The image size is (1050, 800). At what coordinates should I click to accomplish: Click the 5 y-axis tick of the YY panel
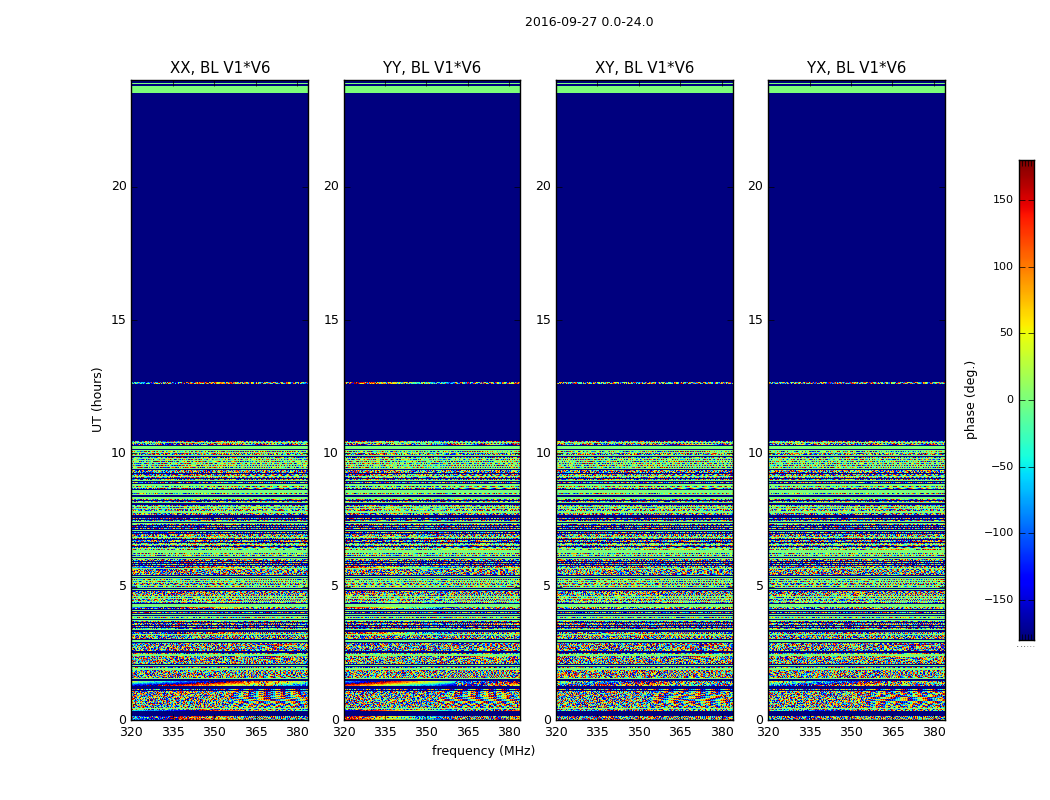click(334, 586)
